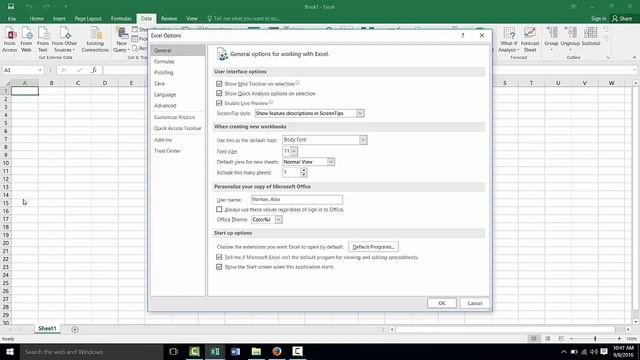The width and height of the screenshot is (640, 360).
Task: Open the ScreenTip style dropdown
Action: point(360,113)
